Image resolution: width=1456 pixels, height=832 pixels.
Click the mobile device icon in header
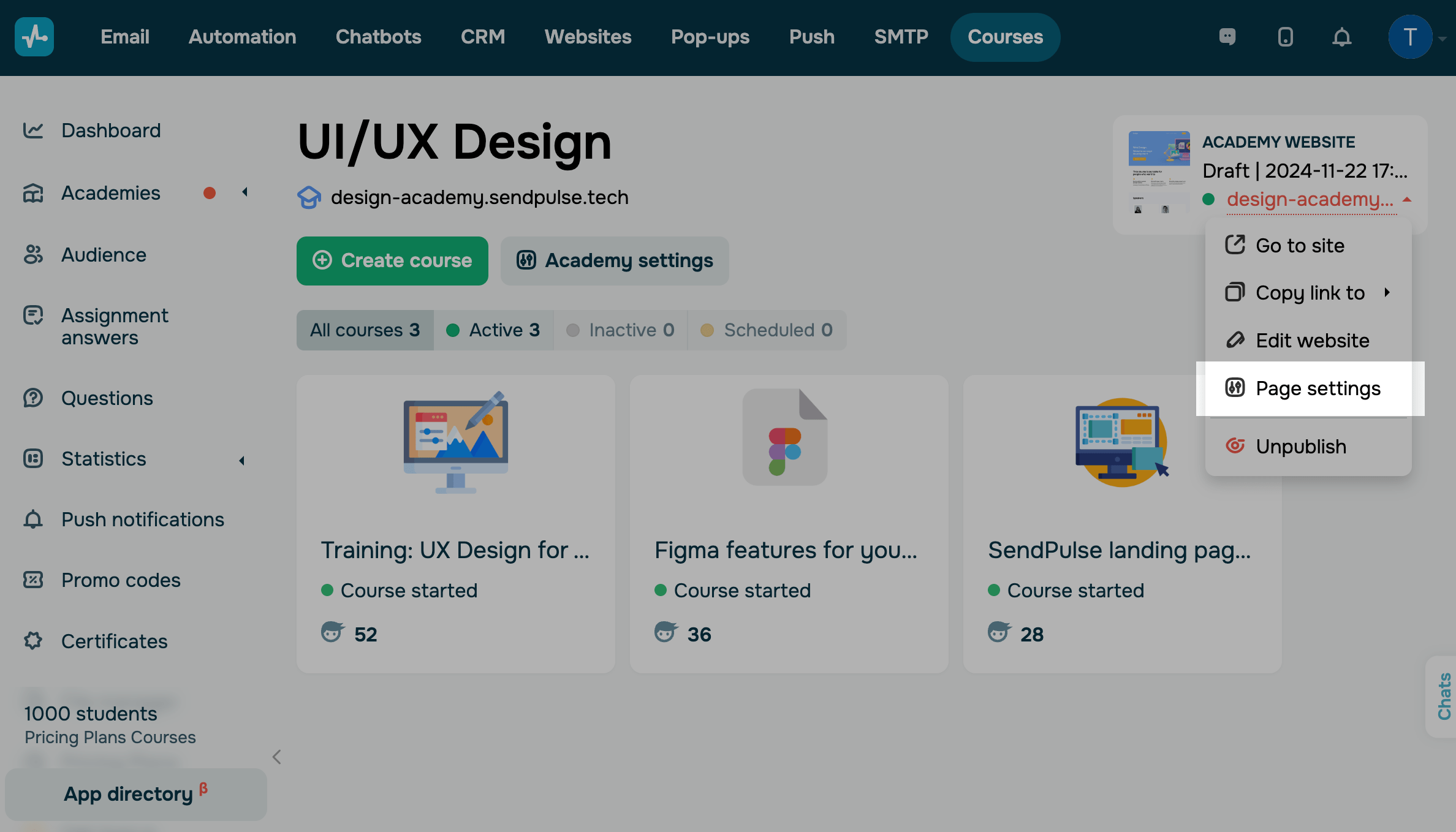[1285, 37]
